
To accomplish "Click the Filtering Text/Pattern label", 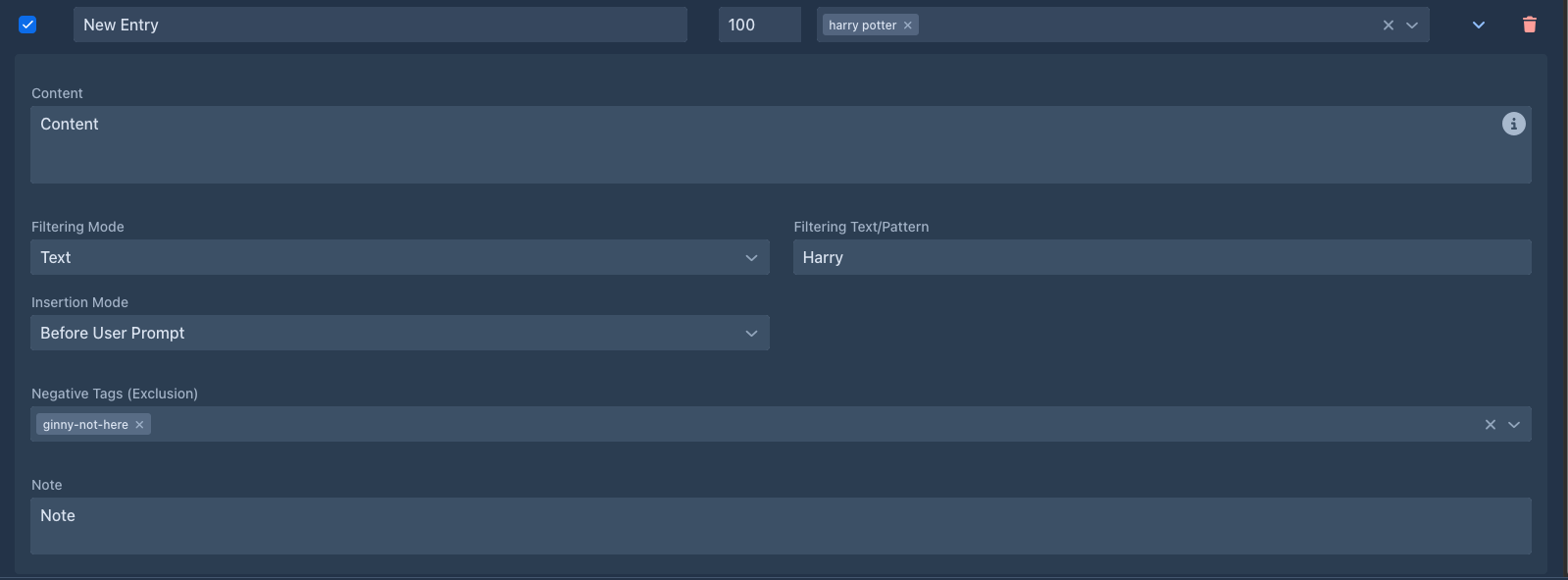I will [861, 227].
